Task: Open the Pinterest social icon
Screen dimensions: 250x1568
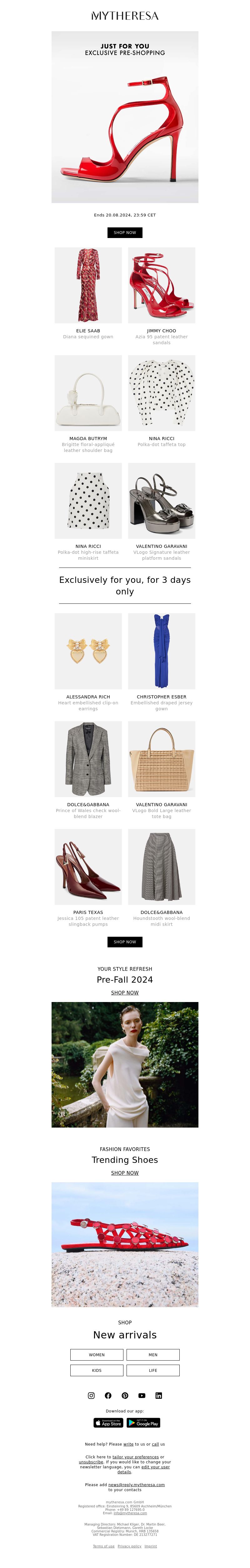Action: pyautogui.click(x=125, y=1396)
